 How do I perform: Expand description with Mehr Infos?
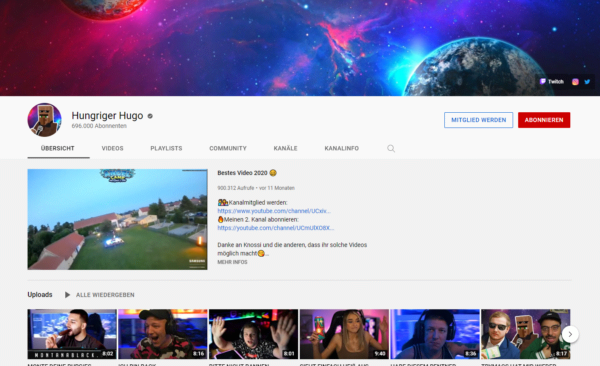click(232, 262)
